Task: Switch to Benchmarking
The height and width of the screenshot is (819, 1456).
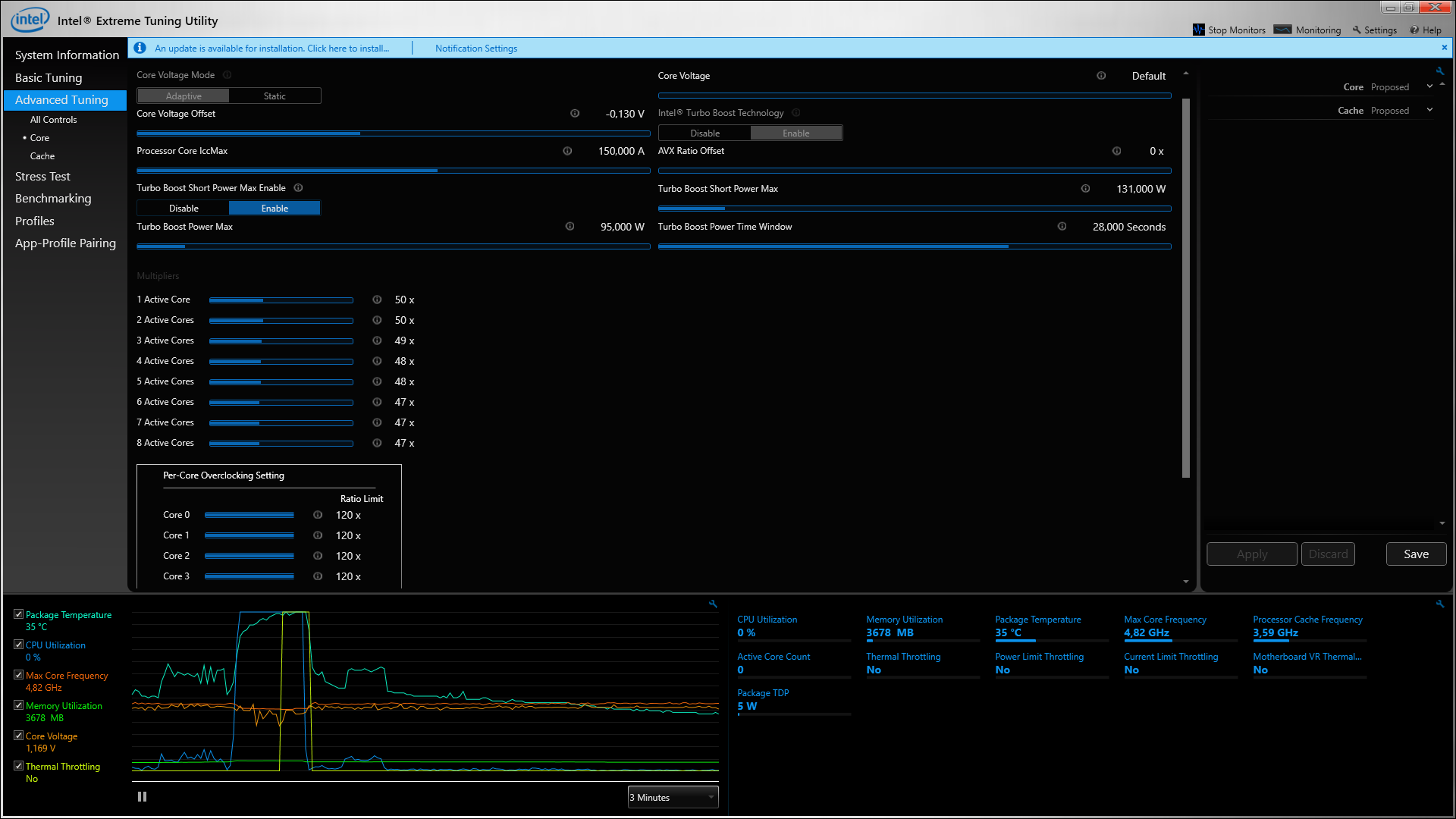Action: pyautogui.click(x=53, y=199)
